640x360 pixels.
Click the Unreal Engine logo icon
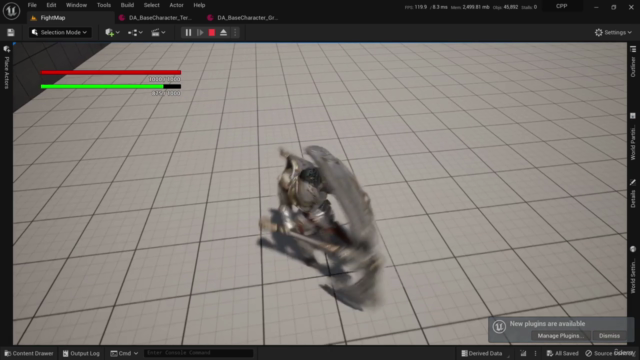click(x=11, y=11)
